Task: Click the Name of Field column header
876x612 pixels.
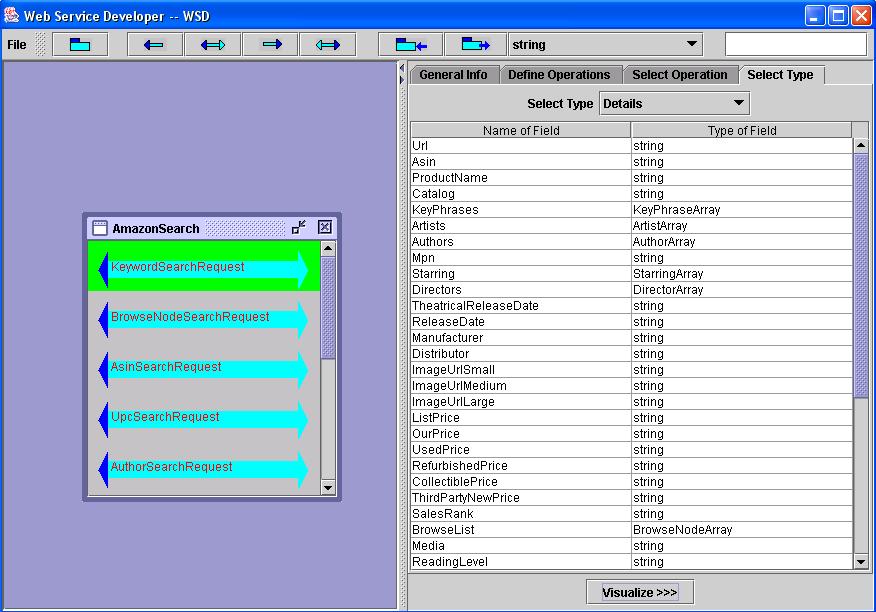Action: [x=521, y=130]
